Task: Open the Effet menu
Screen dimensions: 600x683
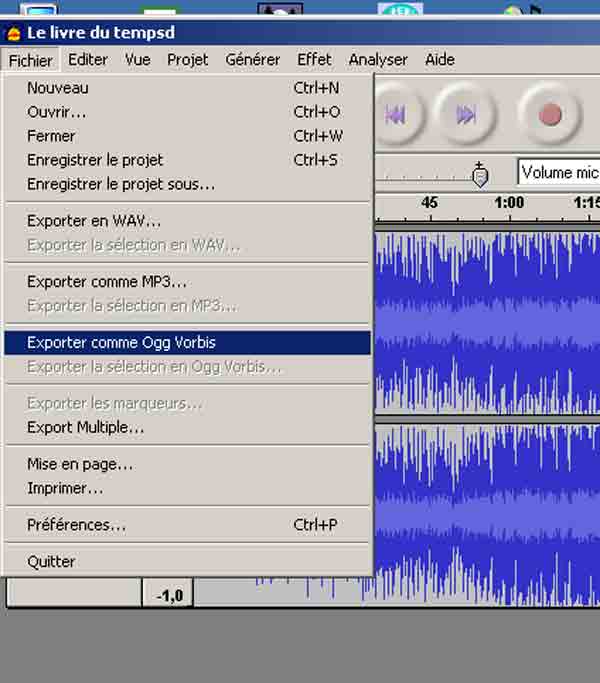Action: 314,60
